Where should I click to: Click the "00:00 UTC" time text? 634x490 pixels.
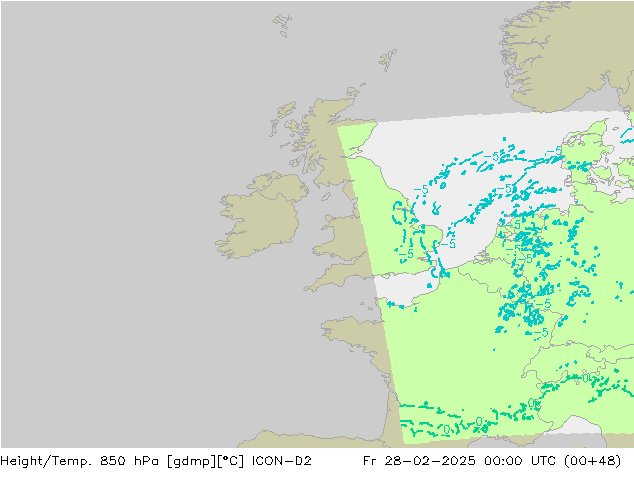520,461
